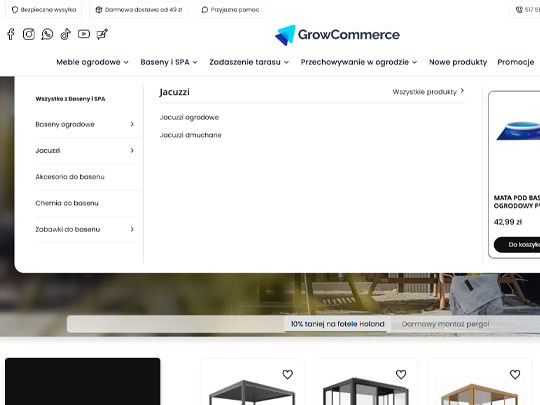Open the blue pool mat product image
540x405 pixels.
click(518, 131)
